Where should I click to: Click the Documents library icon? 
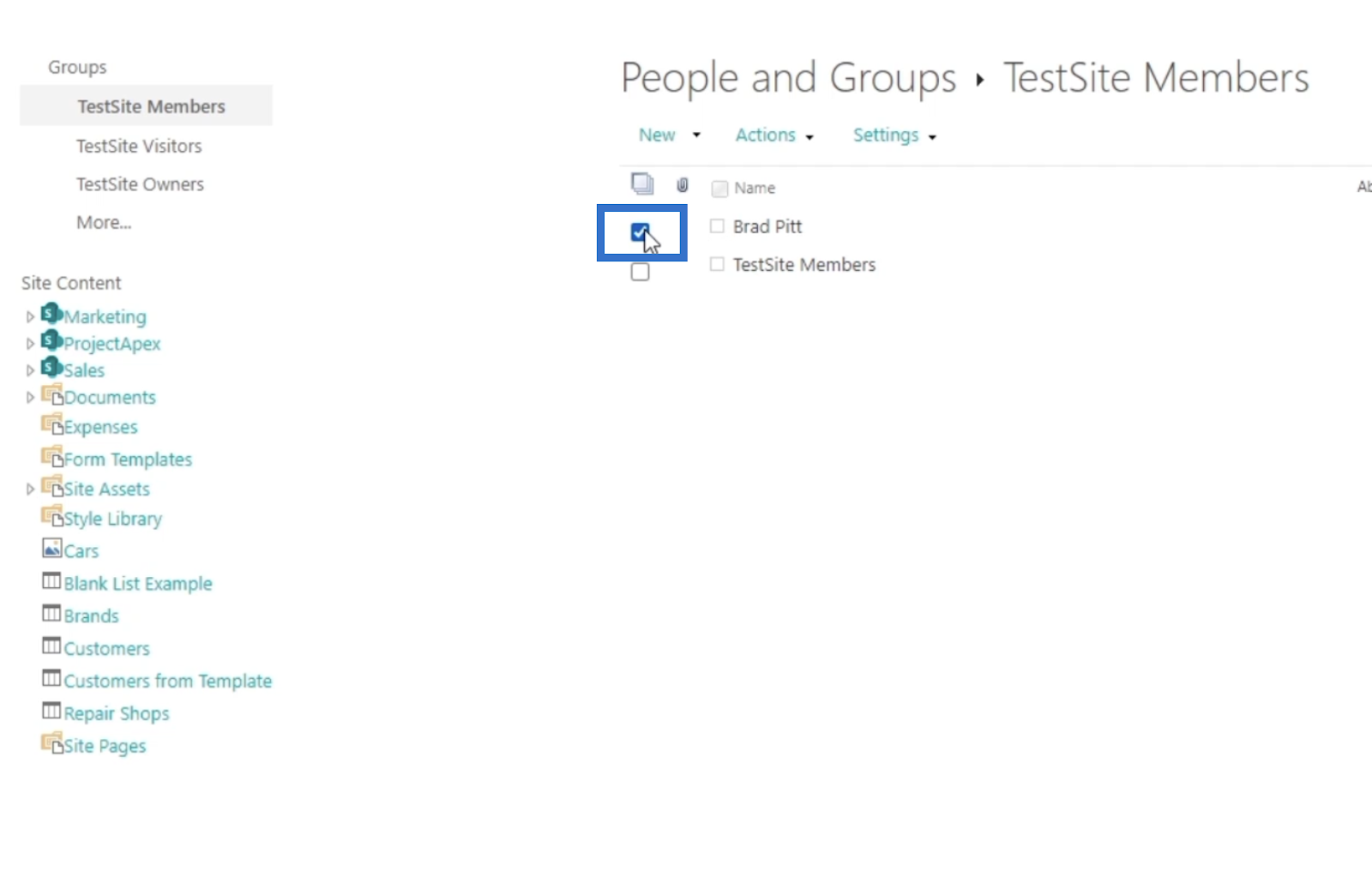point(52,395)
